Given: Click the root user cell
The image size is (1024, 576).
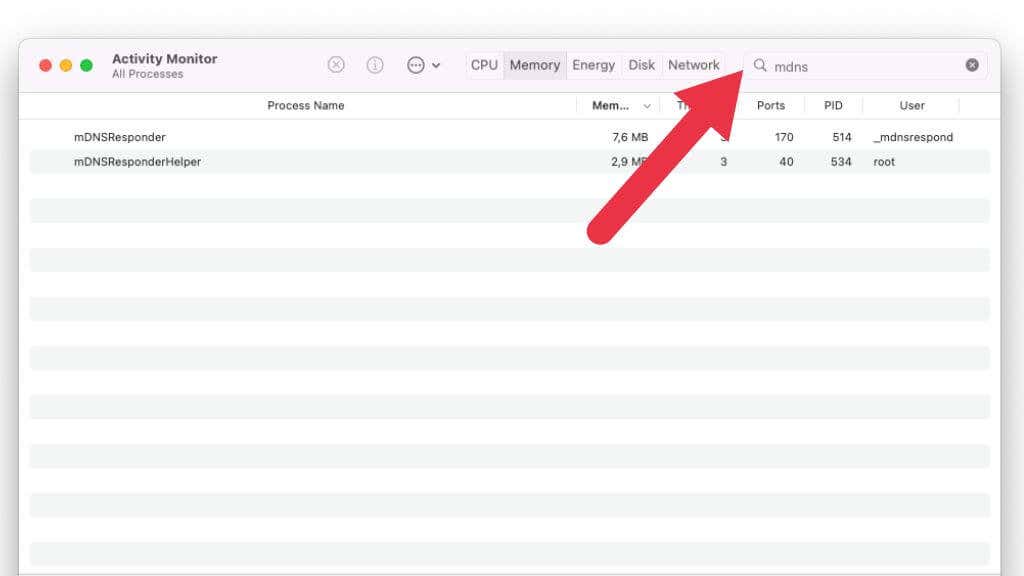Looking at the screenshot, I should coord(884,161).
